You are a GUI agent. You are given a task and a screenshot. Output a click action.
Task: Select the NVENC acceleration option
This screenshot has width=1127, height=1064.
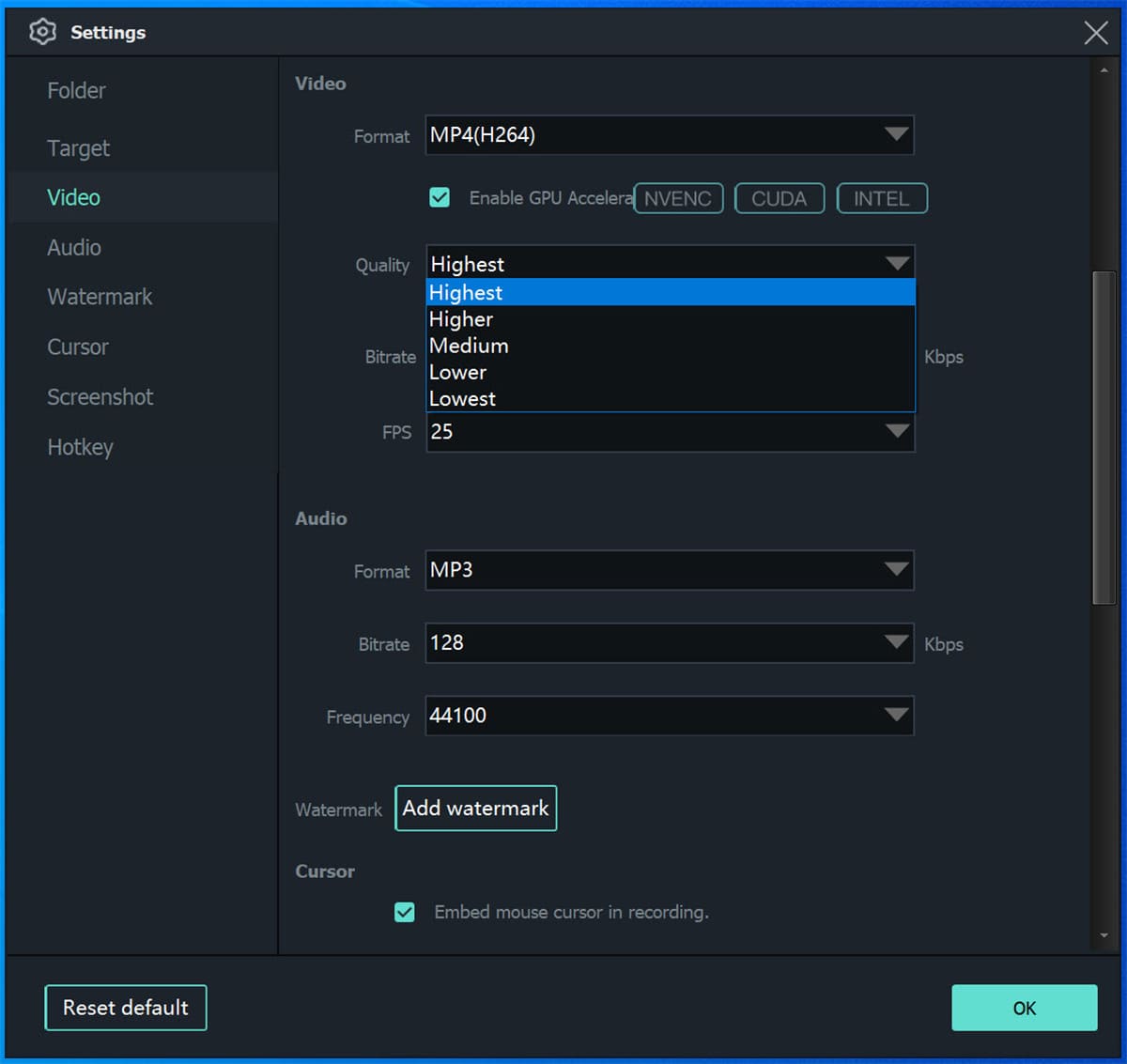678,198
